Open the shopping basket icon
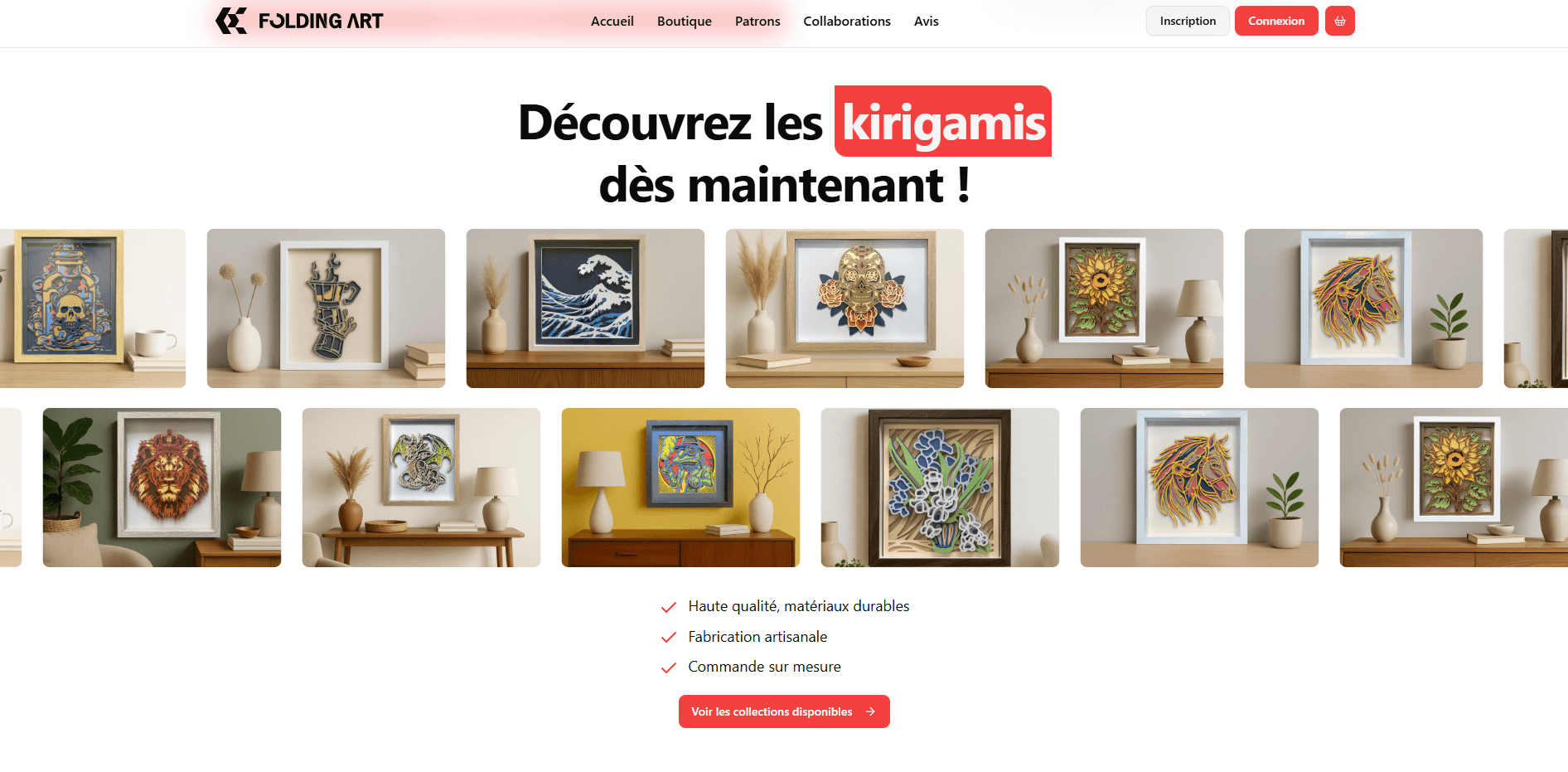This screenshot has width=1568, height=772. 1339,21
